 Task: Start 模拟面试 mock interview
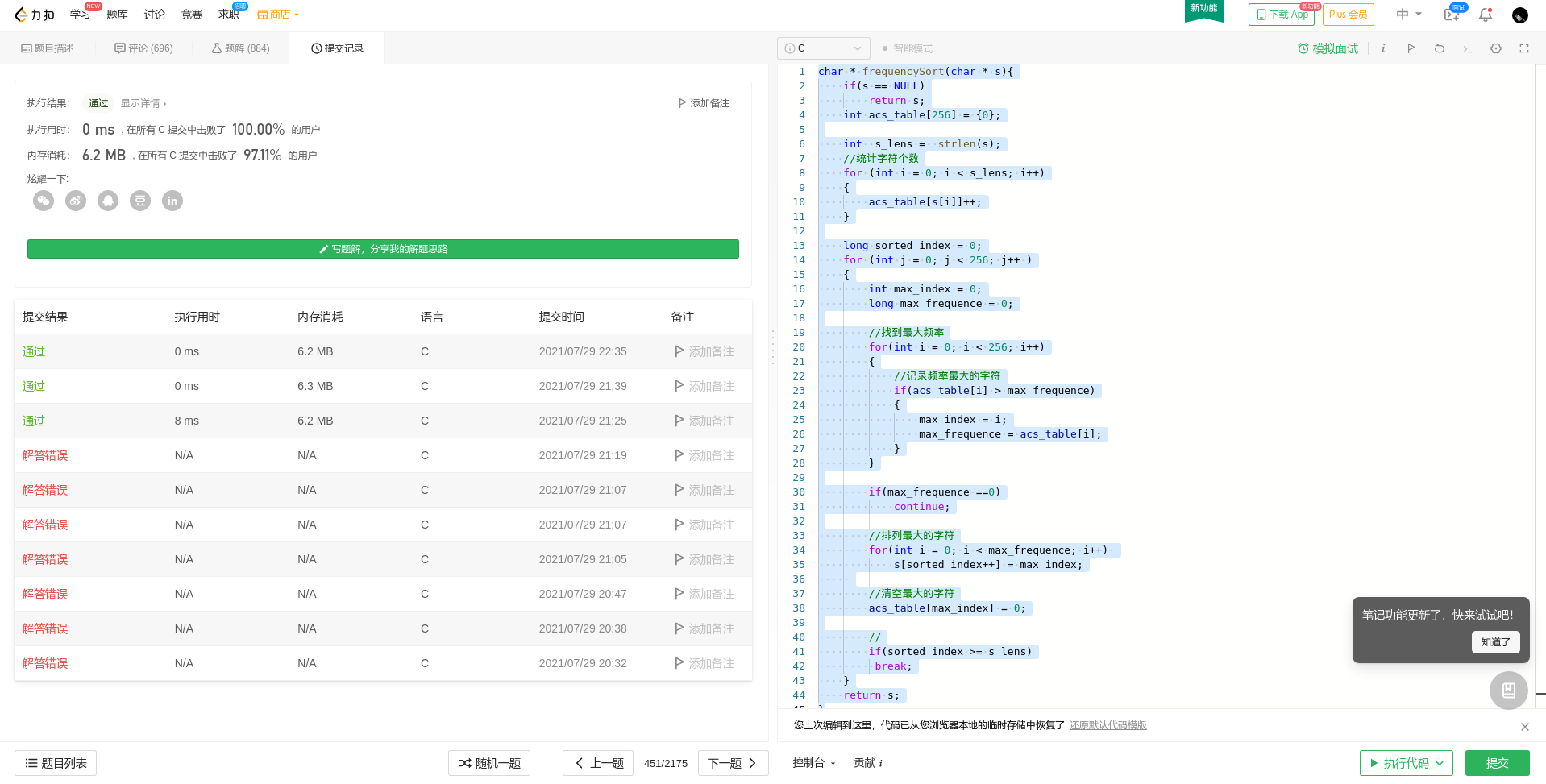(x=1328, y=48)
